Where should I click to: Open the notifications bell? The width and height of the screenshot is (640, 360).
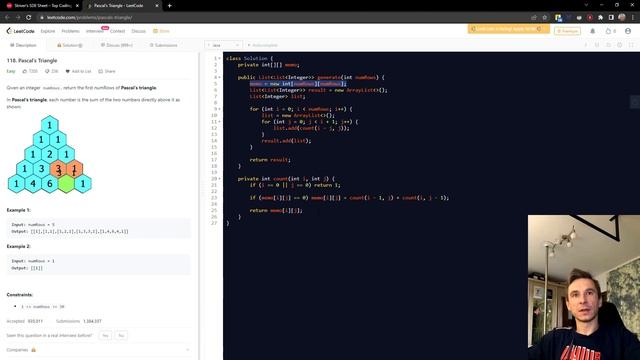(x=593, y=31)
